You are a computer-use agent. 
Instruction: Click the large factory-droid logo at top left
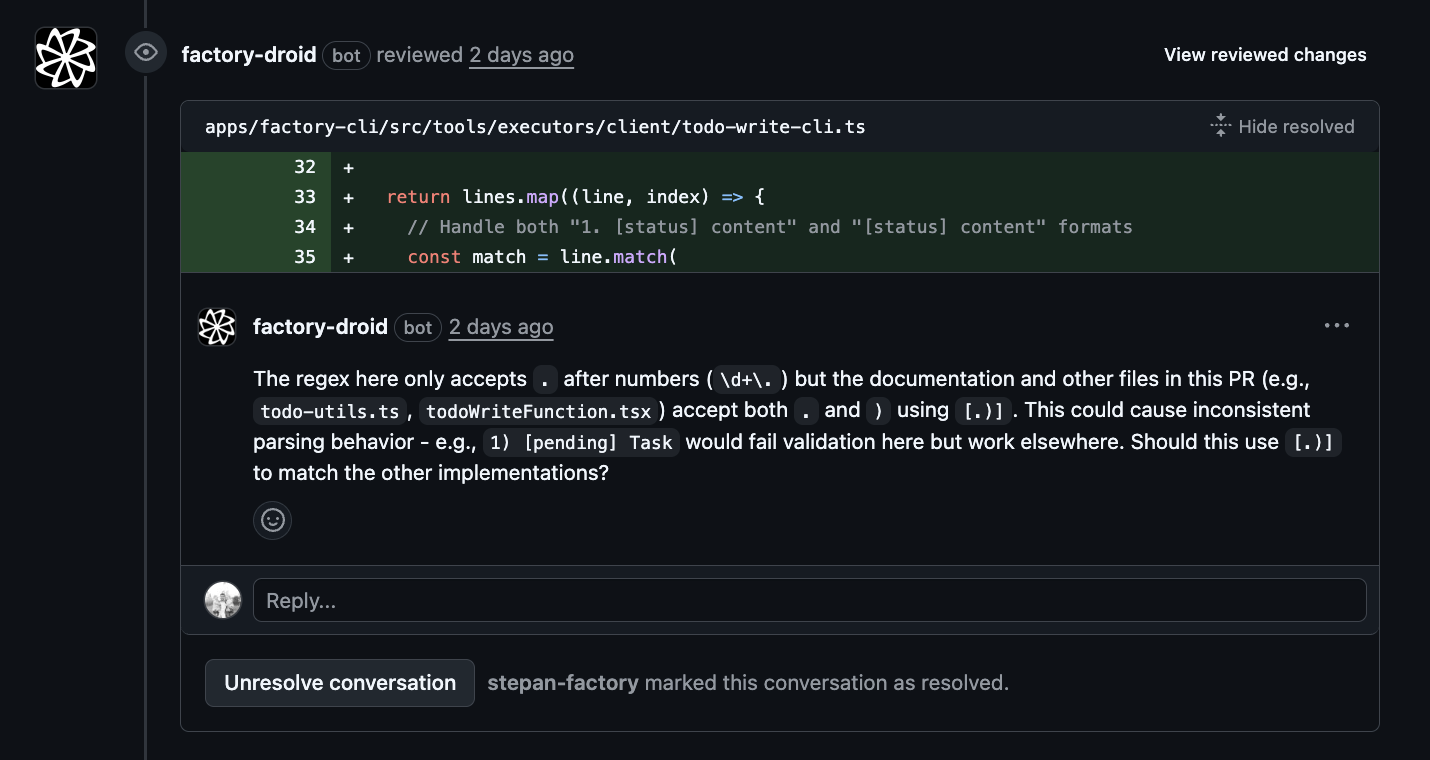(65, 57)
